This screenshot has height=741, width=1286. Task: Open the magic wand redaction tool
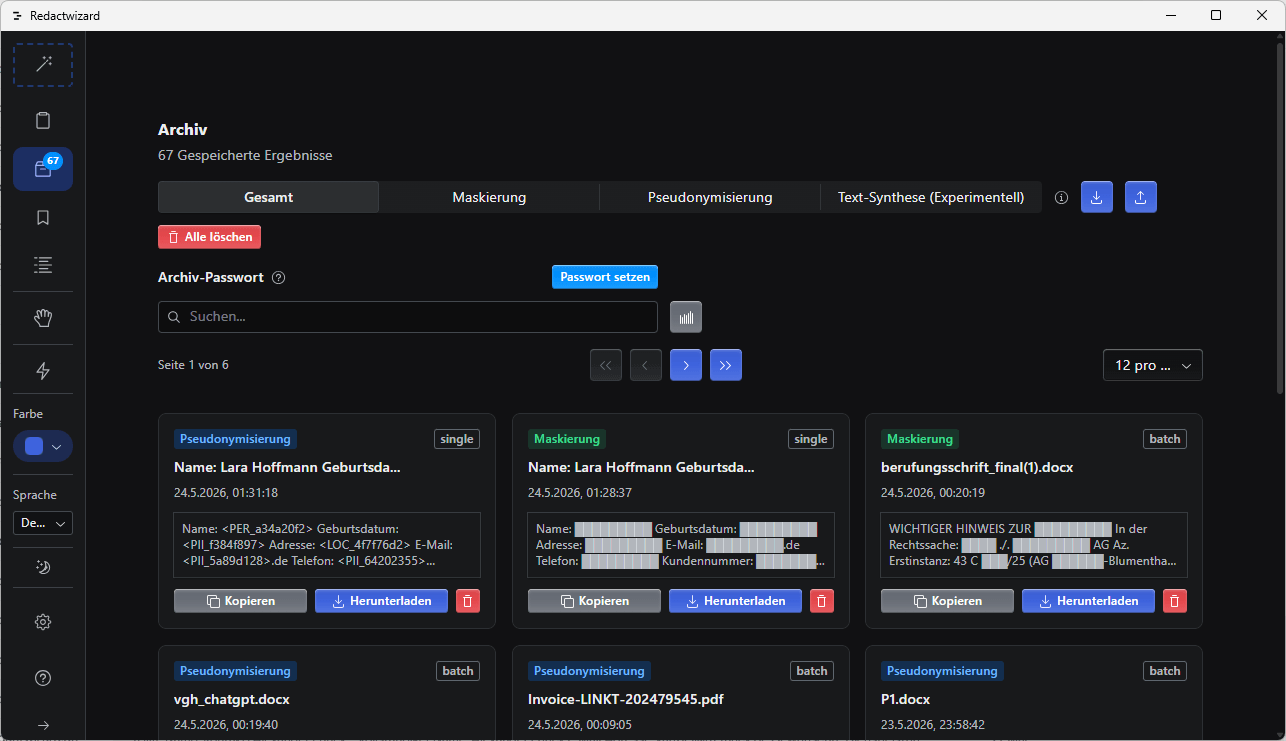tap(43, 65)
